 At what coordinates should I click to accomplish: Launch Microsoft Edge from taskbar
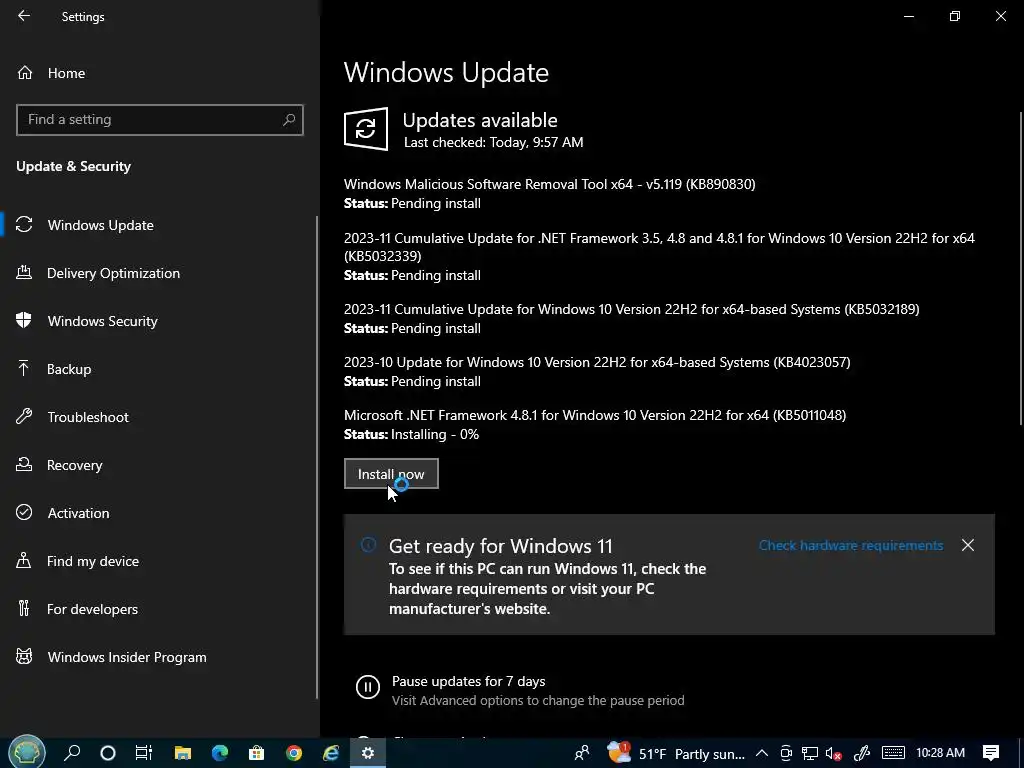pos(220,753)
